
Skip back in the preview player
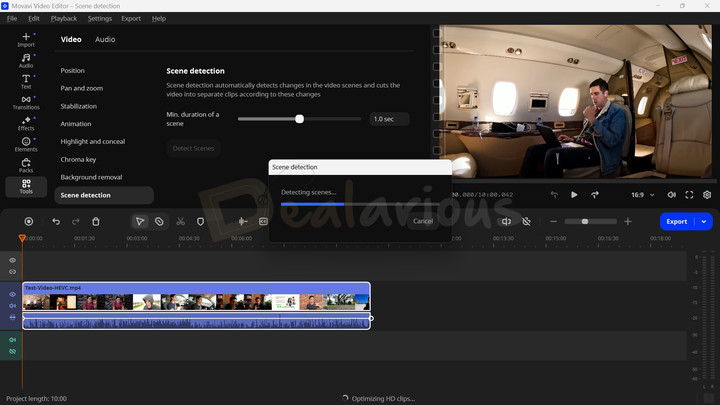click(x=554, y=195)
